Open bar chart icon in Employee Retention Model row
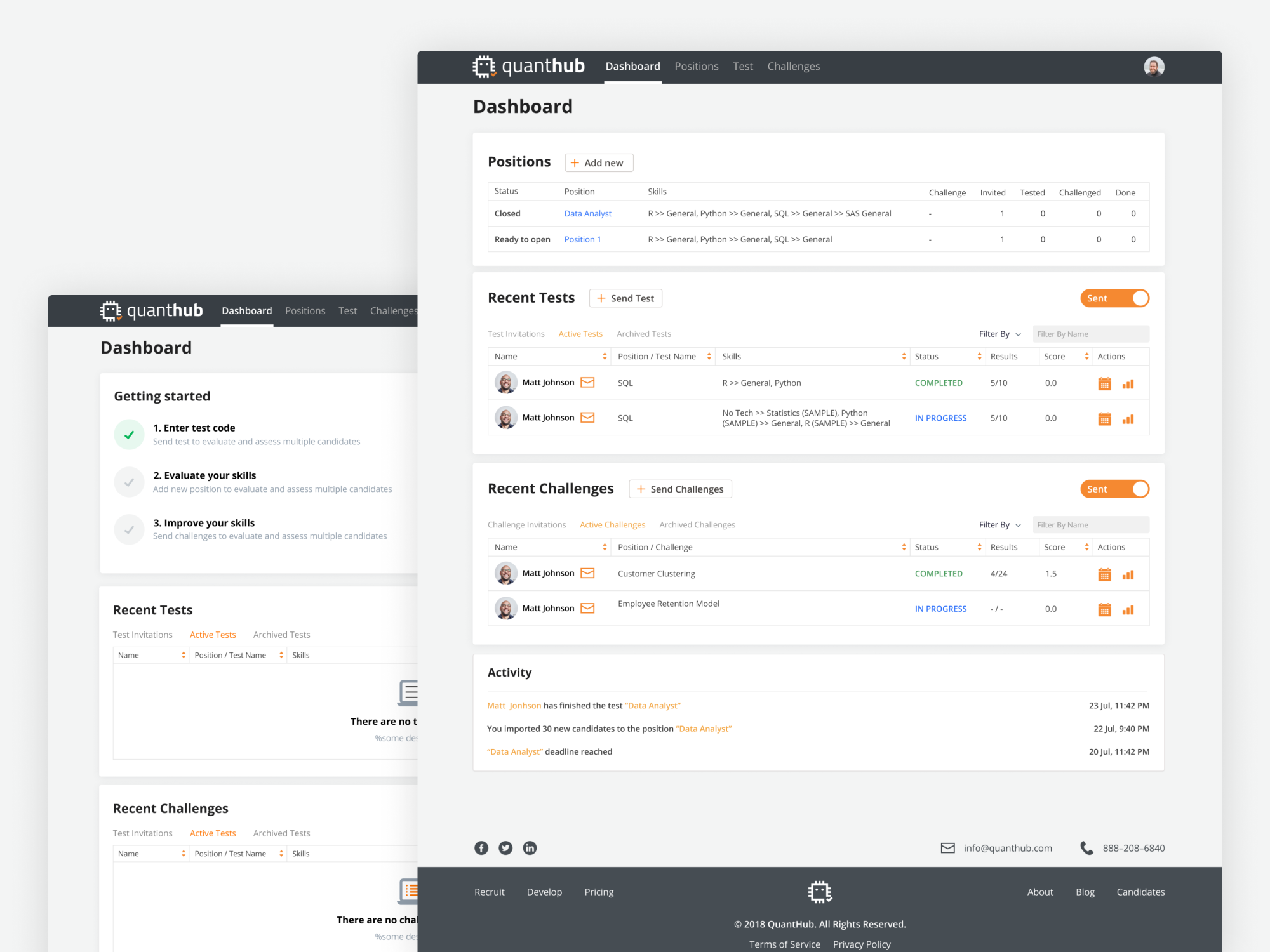Image resolution: width=1270 pixels, height=952 pixels. (1128, 610)
